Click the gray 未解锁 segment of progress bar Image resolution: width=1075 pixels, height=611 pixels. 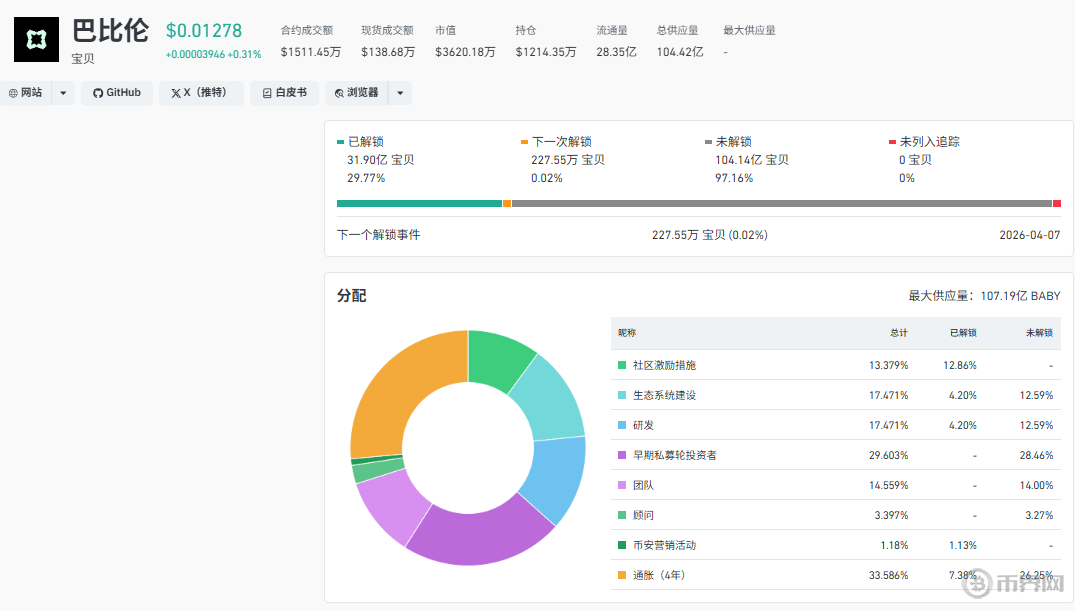point(782,204)
